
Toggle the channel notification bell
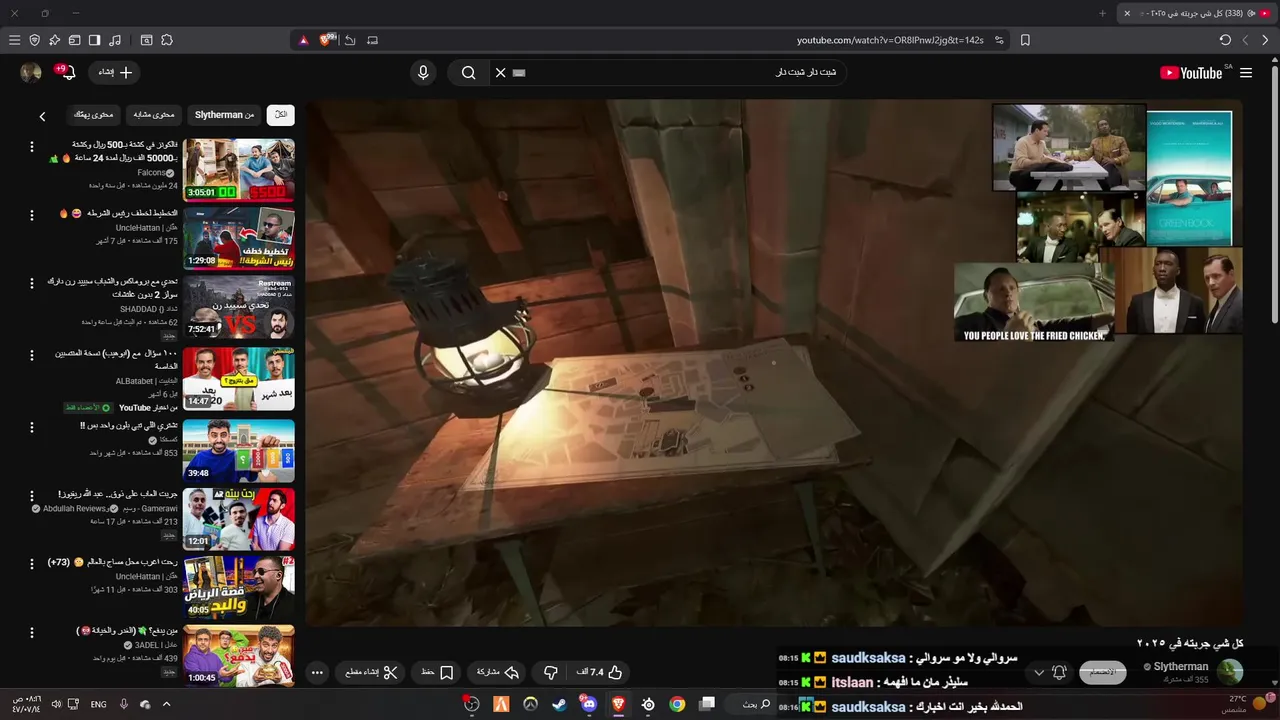pyautogui.click(x=1059, y=672)
